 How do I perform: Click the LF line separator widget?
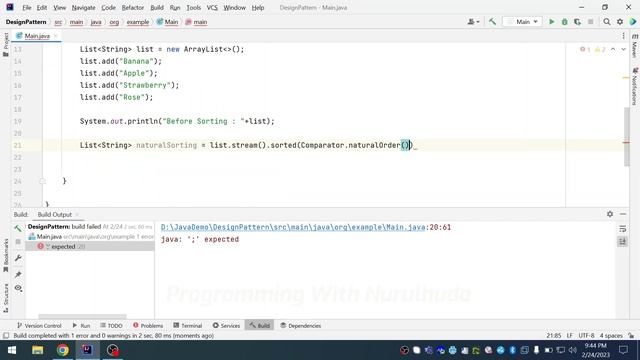[569, 336]
